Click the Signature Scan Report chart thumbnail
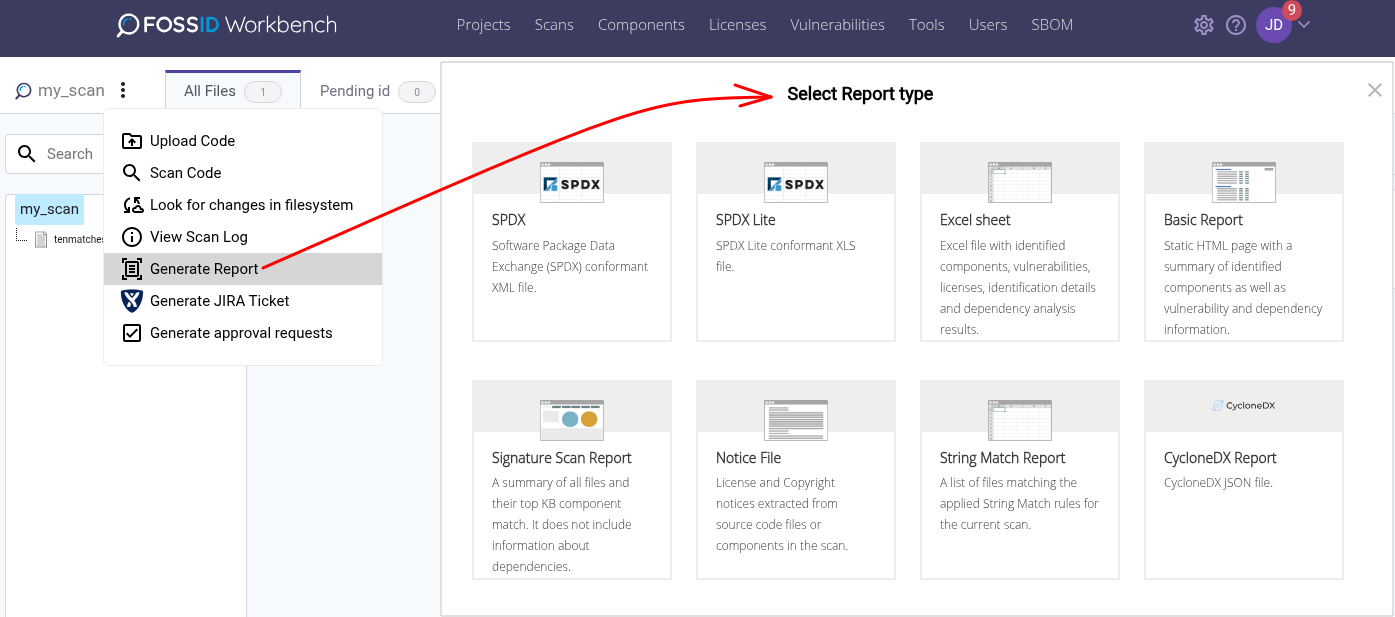The image size is (1395, 617). tap(572, 420)
